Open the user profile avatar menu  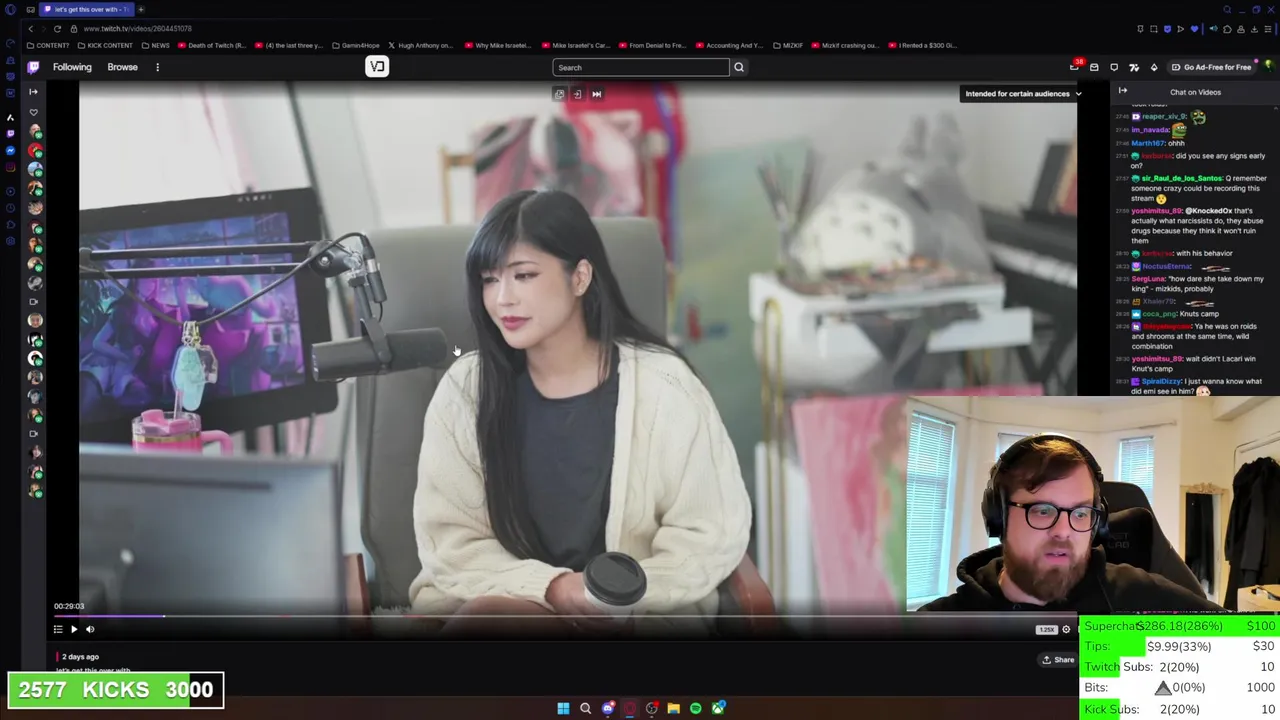click(x=1269, y=67)
